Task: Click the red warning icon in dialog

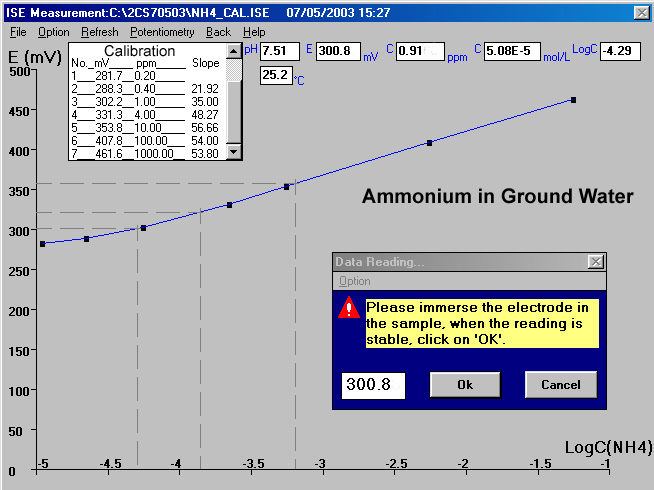Action: click(x=349, y=308)
